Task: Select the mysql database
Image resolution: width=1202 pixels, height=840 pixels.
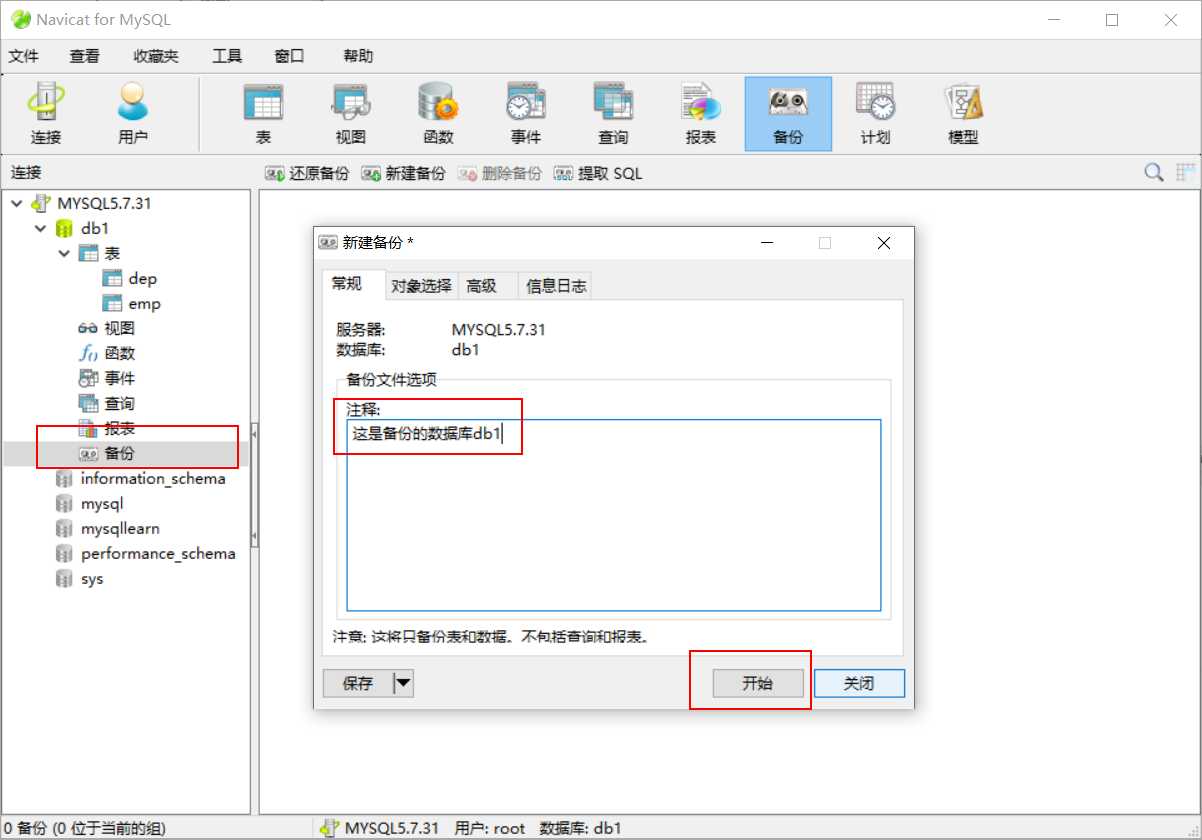Action: 90,504
